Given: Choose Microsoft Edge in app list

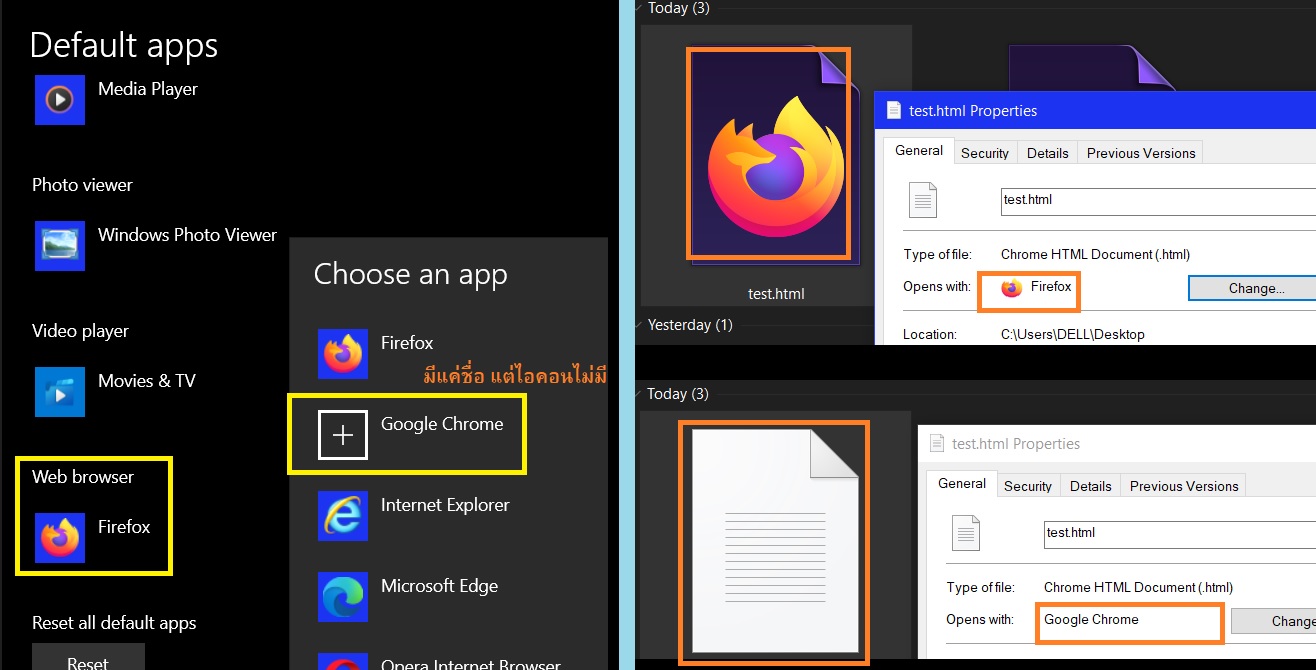Looking at the screenshot, I should pos(439,586).
